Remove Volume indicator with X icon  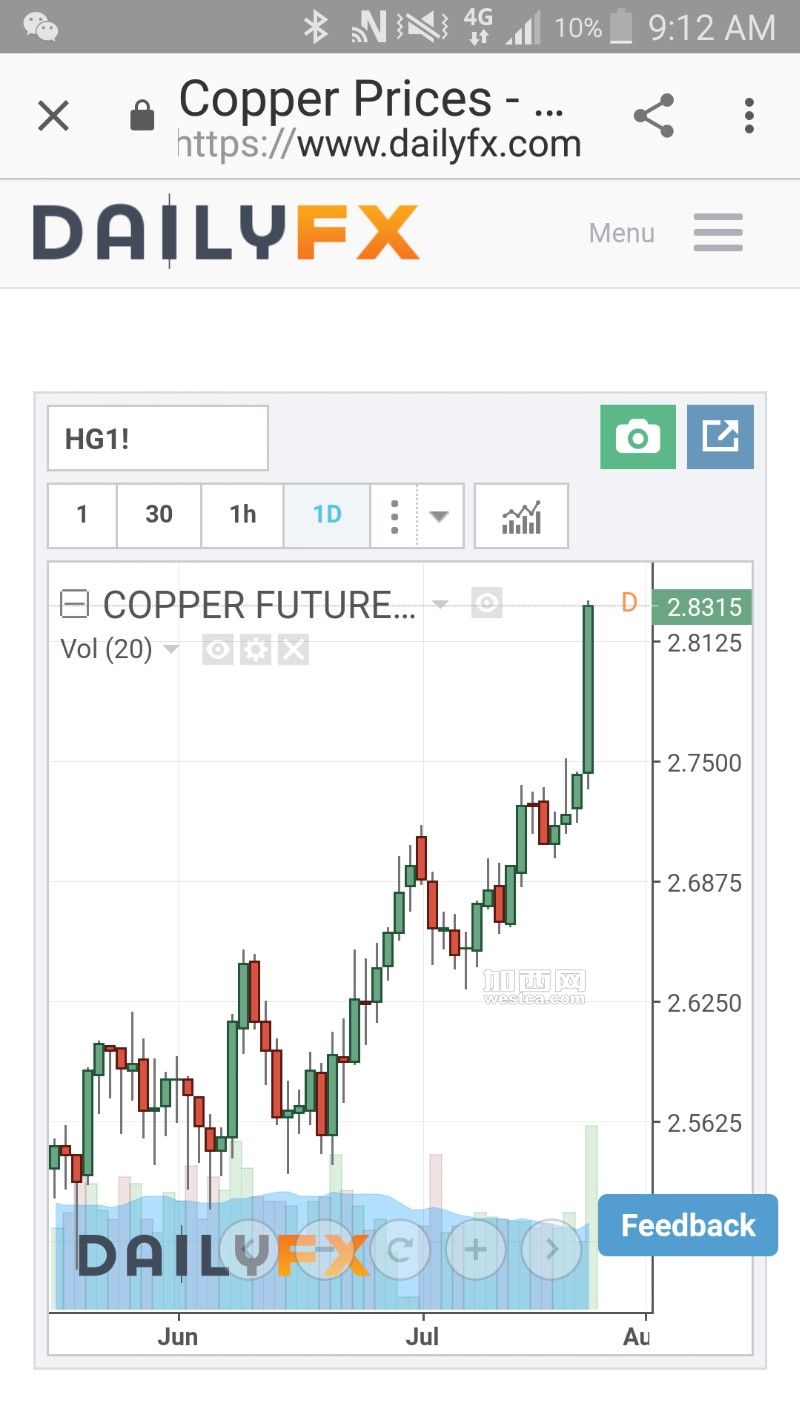click(x=293, y=650)
